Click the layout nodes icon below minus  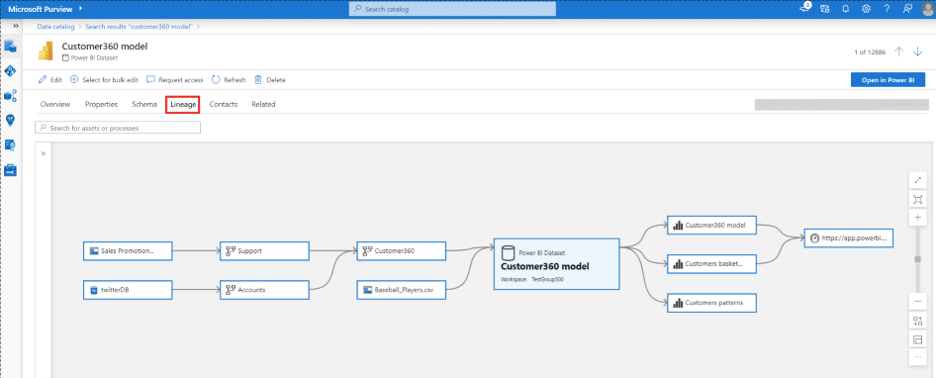(x=917, y=321)
